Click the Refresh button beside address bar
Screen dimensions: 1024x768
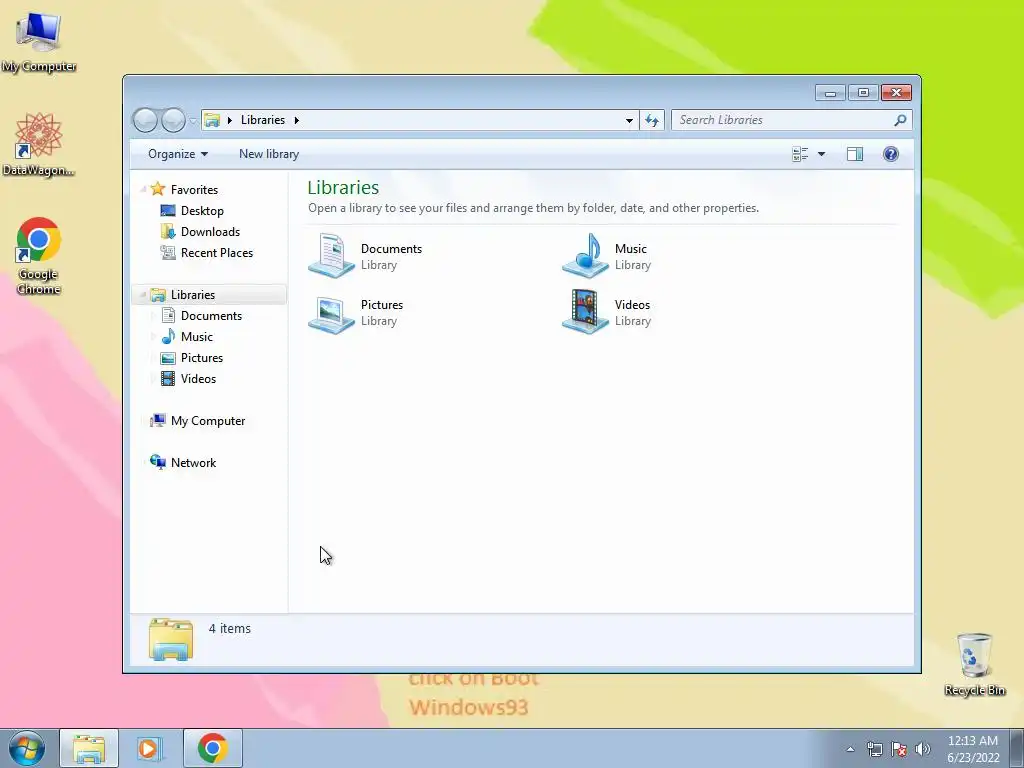(x=652, y=120)
